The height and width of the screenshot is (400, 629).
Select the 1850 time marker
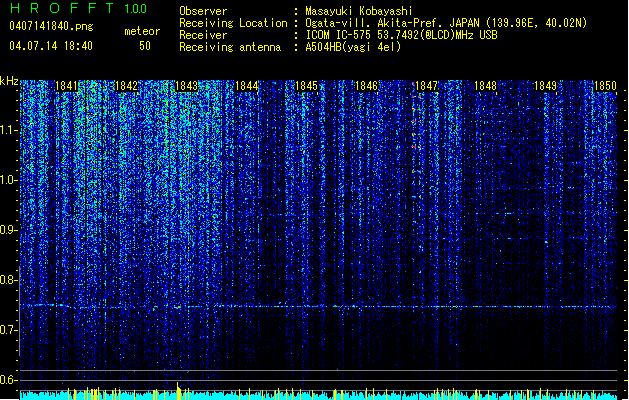coord(605,86)
